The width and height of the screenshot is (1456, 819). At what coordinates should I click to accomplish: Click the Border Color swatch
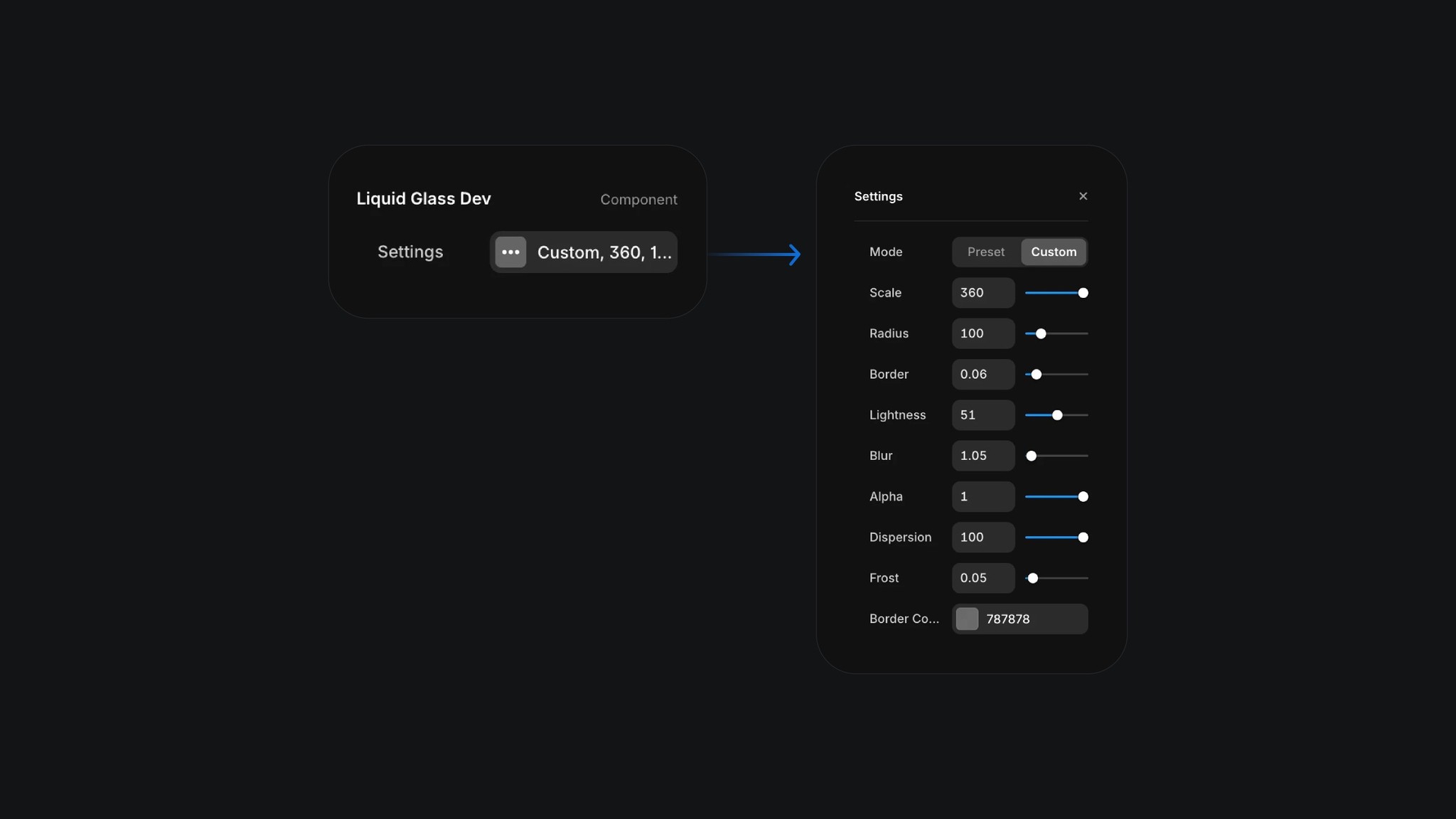coord(966,619)
